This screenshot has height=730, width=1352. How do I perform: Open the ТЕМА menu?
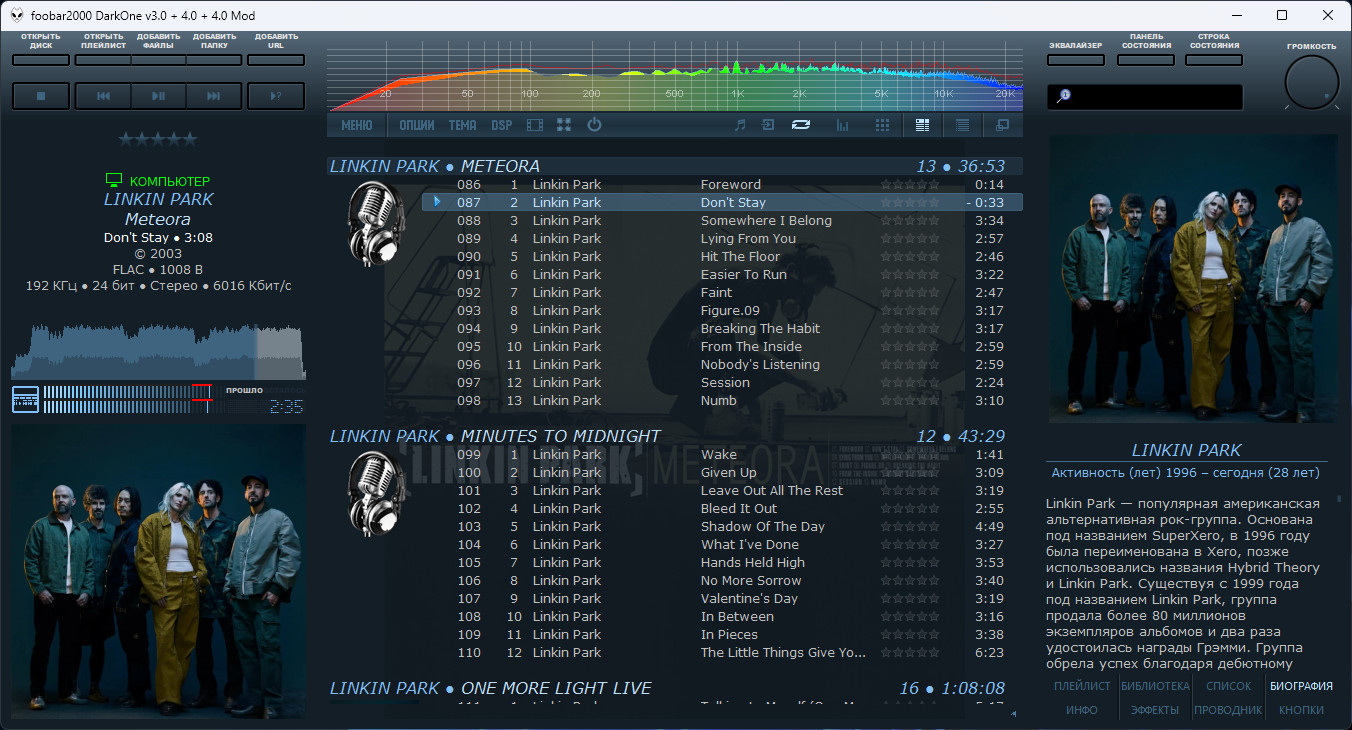coord(462,125)
